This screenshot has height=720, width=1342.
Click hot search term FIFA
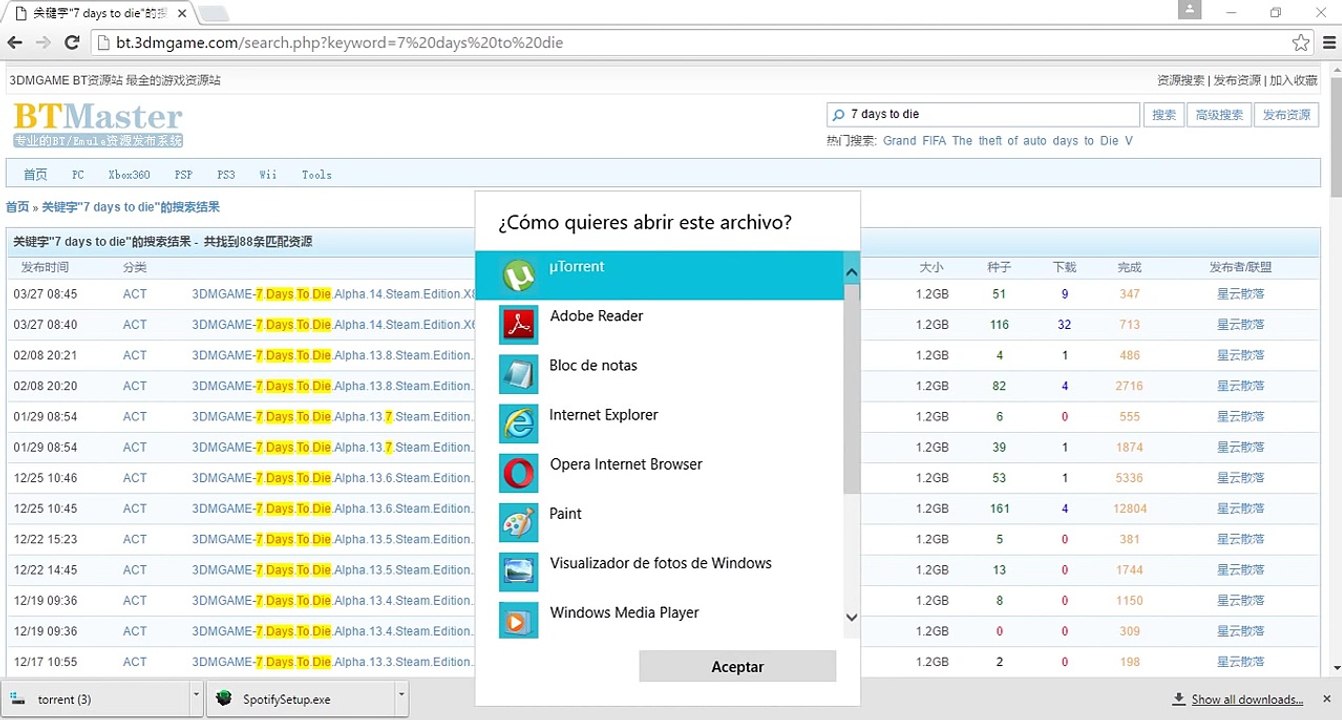tap(934, 141)
